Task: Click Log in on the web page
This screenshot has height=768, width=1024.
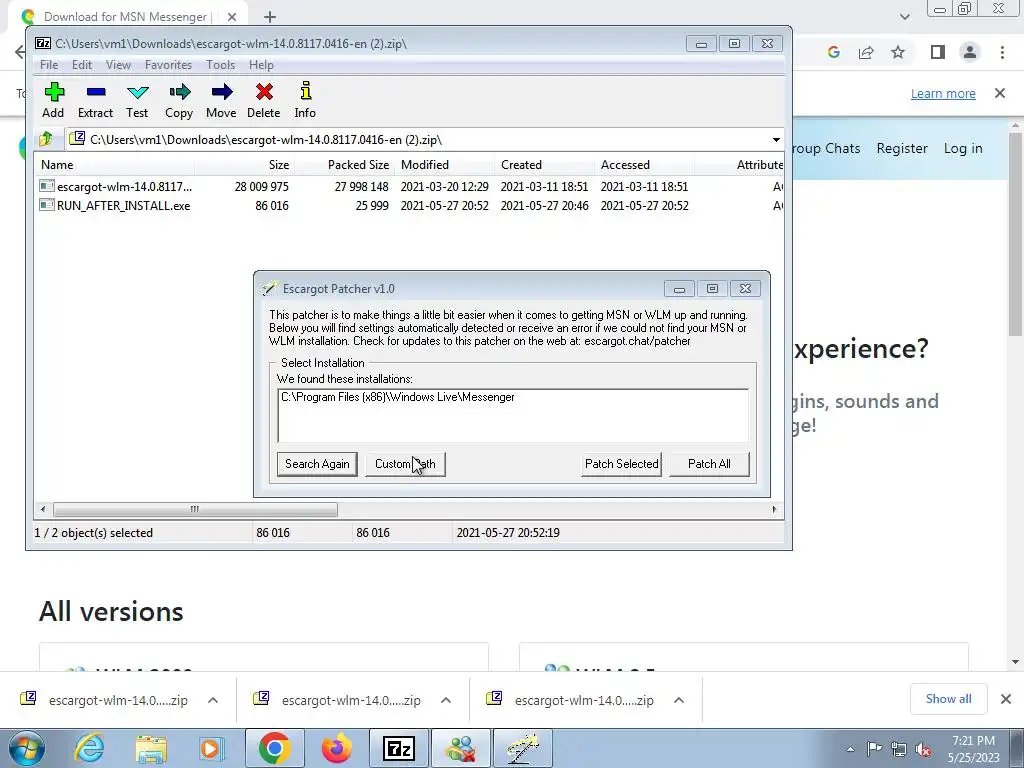Action: point(963,148)
